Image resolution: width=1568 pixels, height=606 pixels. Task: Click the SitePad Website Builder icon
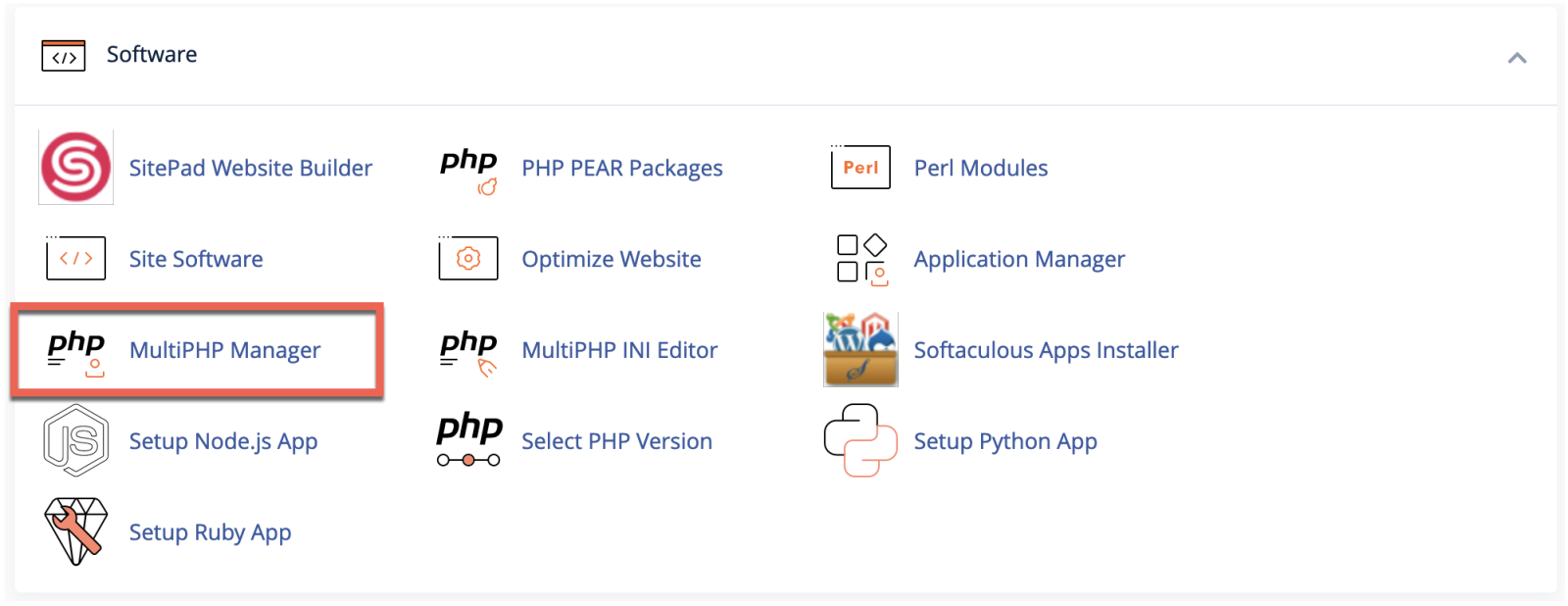pos(75,168)
